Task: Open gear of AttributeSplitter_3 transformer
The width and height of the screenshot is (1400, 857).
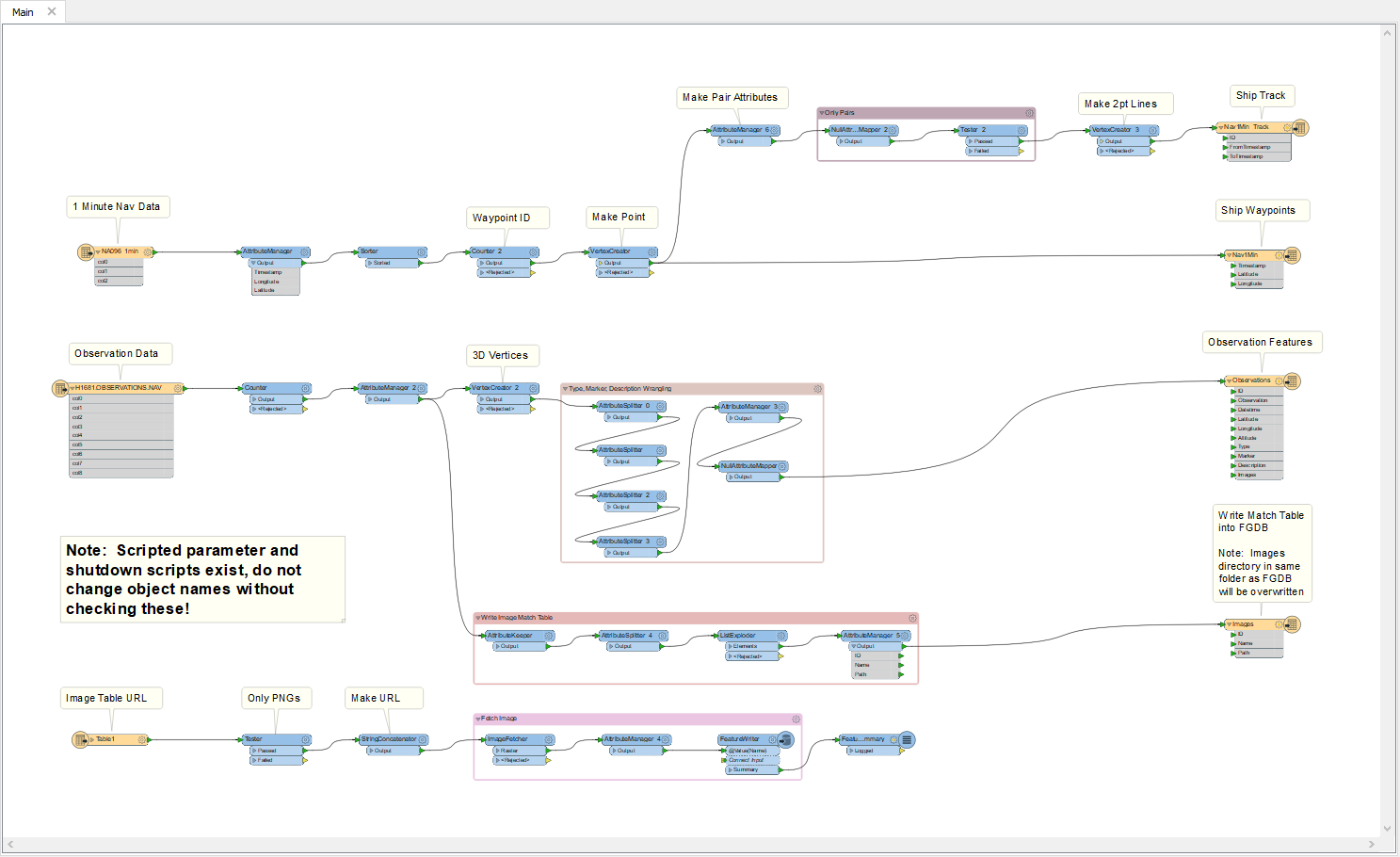Action: 661,542
